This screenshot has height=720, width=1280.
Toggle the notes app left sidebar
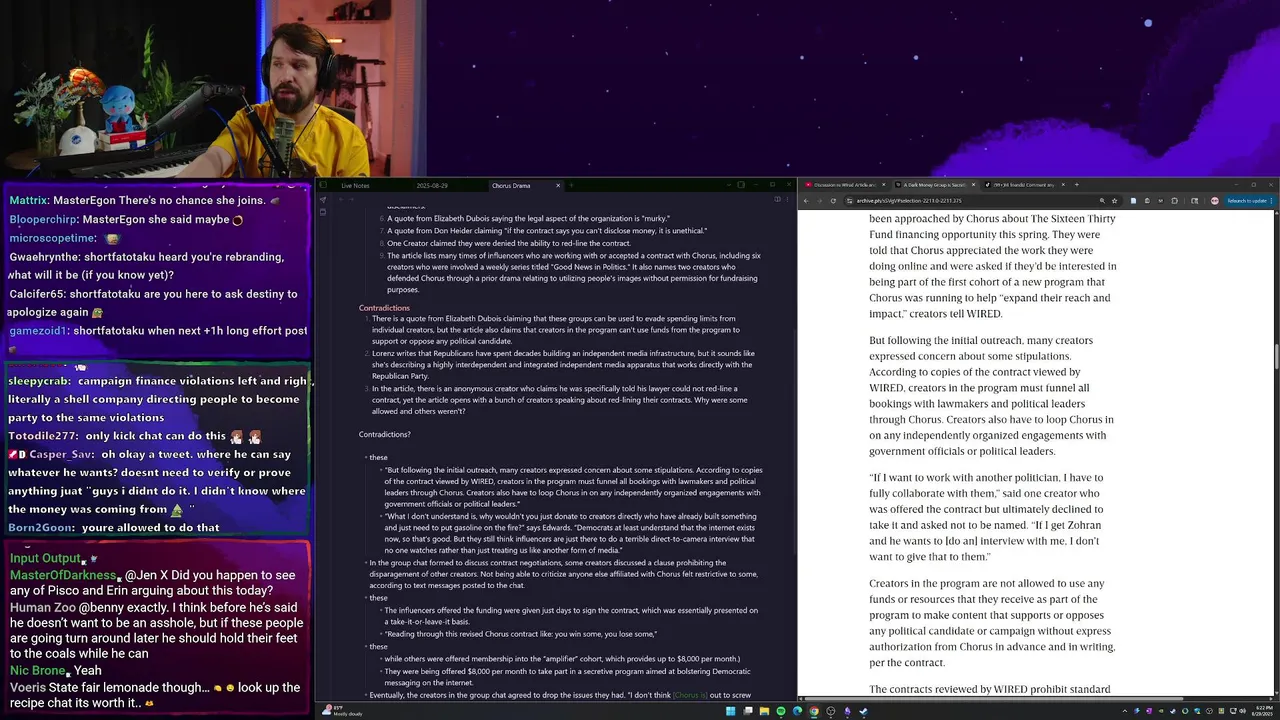[x=323, y=185]
